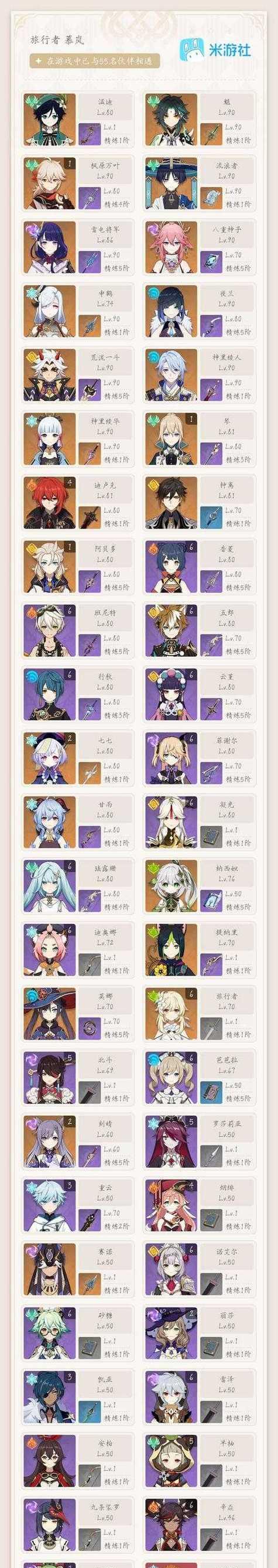Click 莫娜's catalyst weapon icon
The height and width of the screenshot is (1568, 278).
tap(90, 1028)
